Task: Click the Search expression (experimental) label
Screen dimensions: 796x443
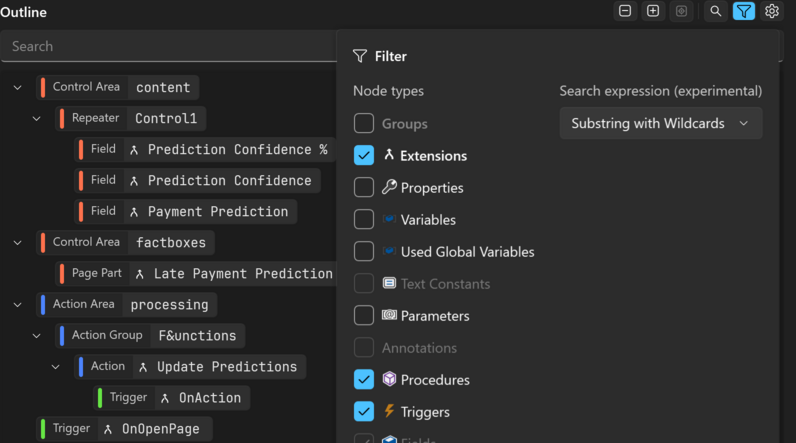Action: point(660,91)
